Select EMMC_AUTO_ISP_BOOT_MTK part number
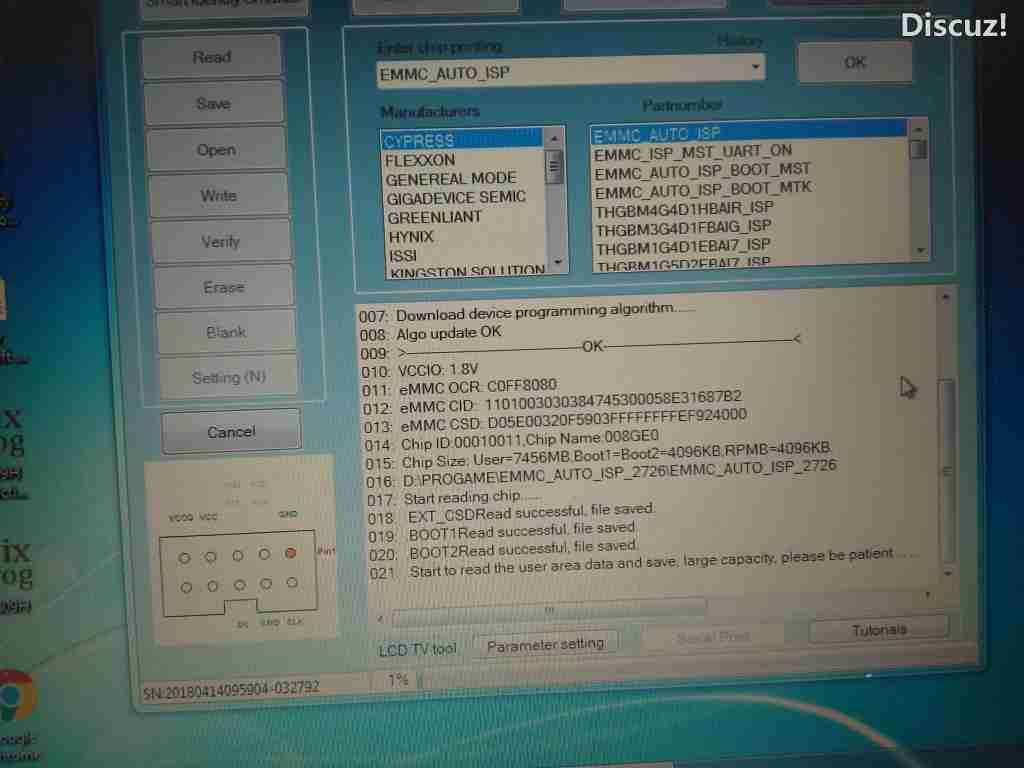This screenshot has width=1024, height=768. [x=703, y=188]
